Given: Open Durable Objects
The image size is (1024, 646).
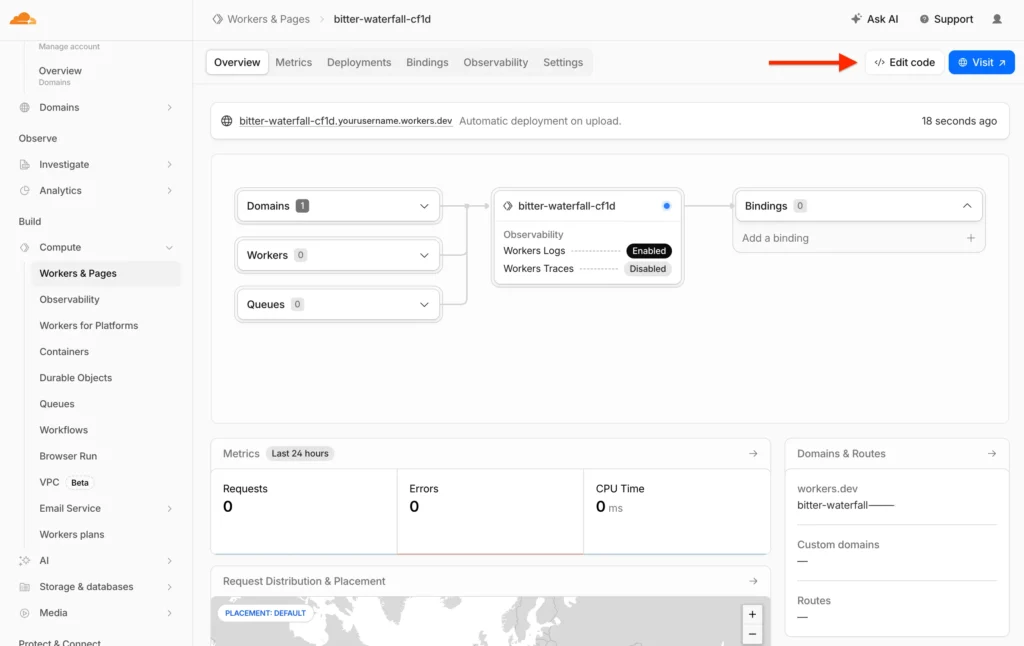Looking at the screenshot, I should pyautogui.click(x=76, y=378).
